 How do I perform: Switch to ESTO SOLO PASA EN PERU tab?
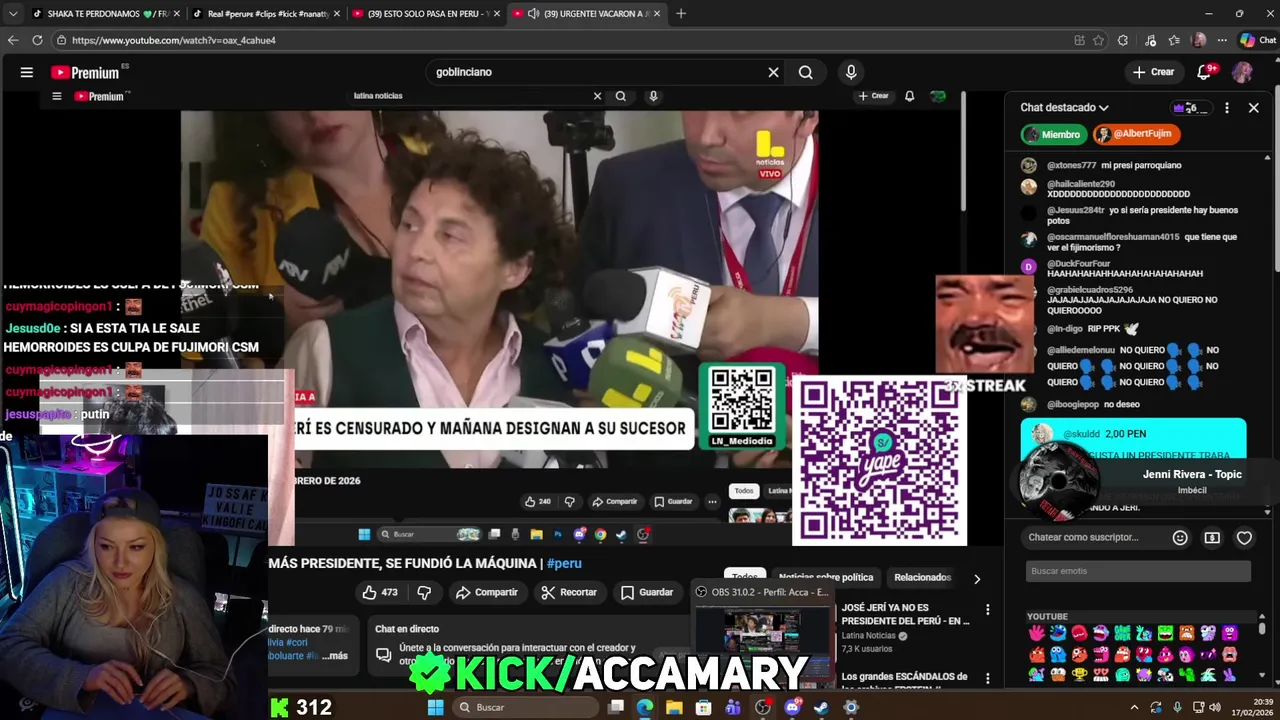point(426,13)
